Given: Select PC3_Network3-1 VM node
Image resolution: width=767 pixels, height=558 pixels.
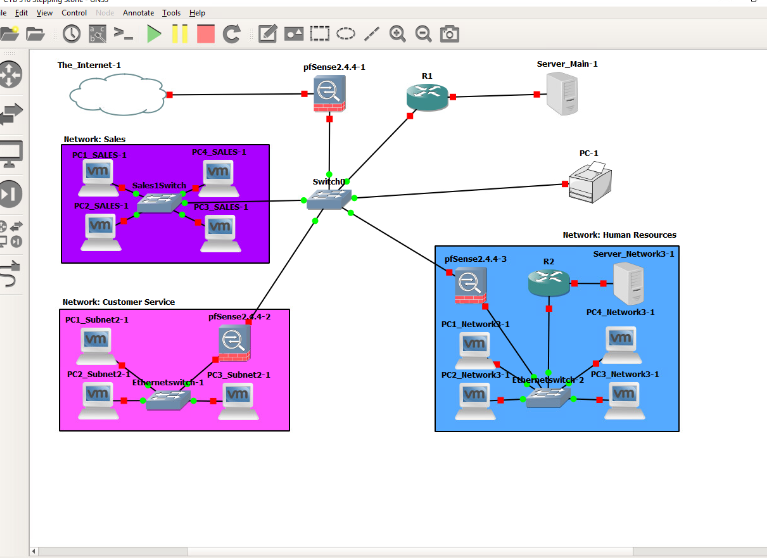Looking at the screenshot, I should (x=625, y=401).
